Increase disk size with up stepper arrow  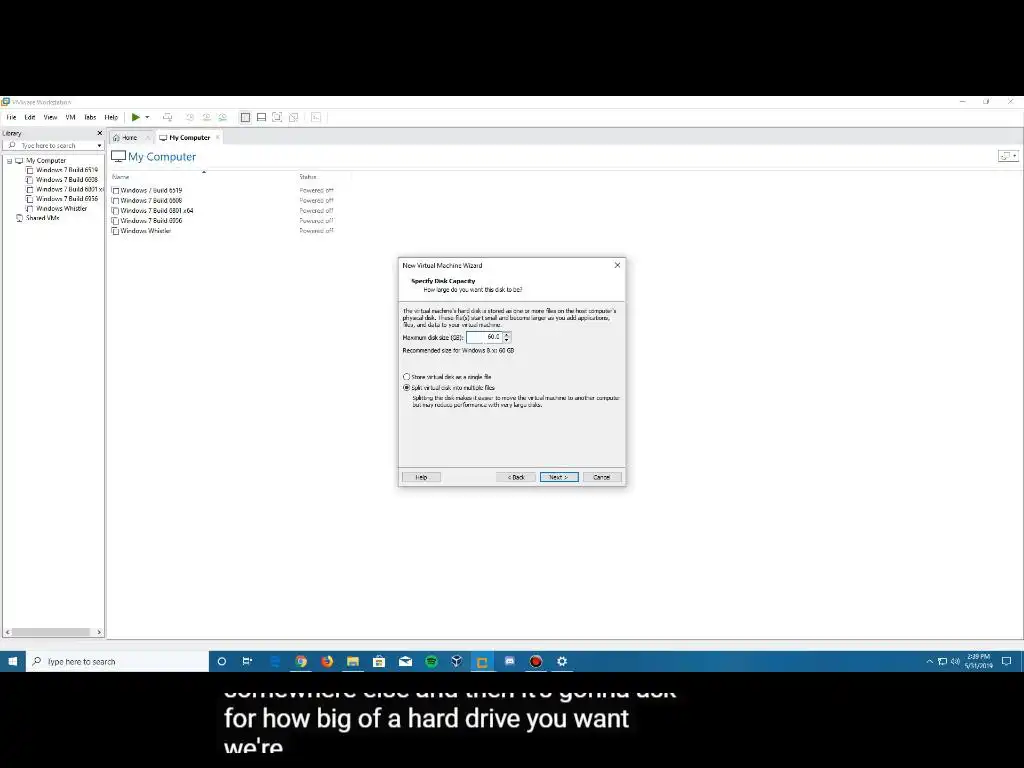[507, 334]
